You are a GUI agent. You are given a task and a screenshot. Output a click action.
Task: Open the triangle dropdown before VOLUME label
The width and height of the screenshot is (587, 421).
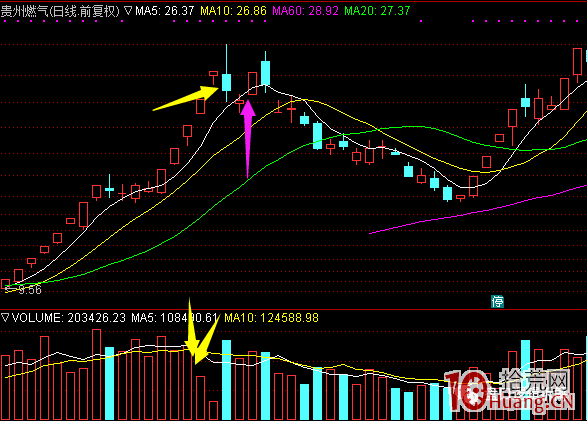(x=5, y=318)
